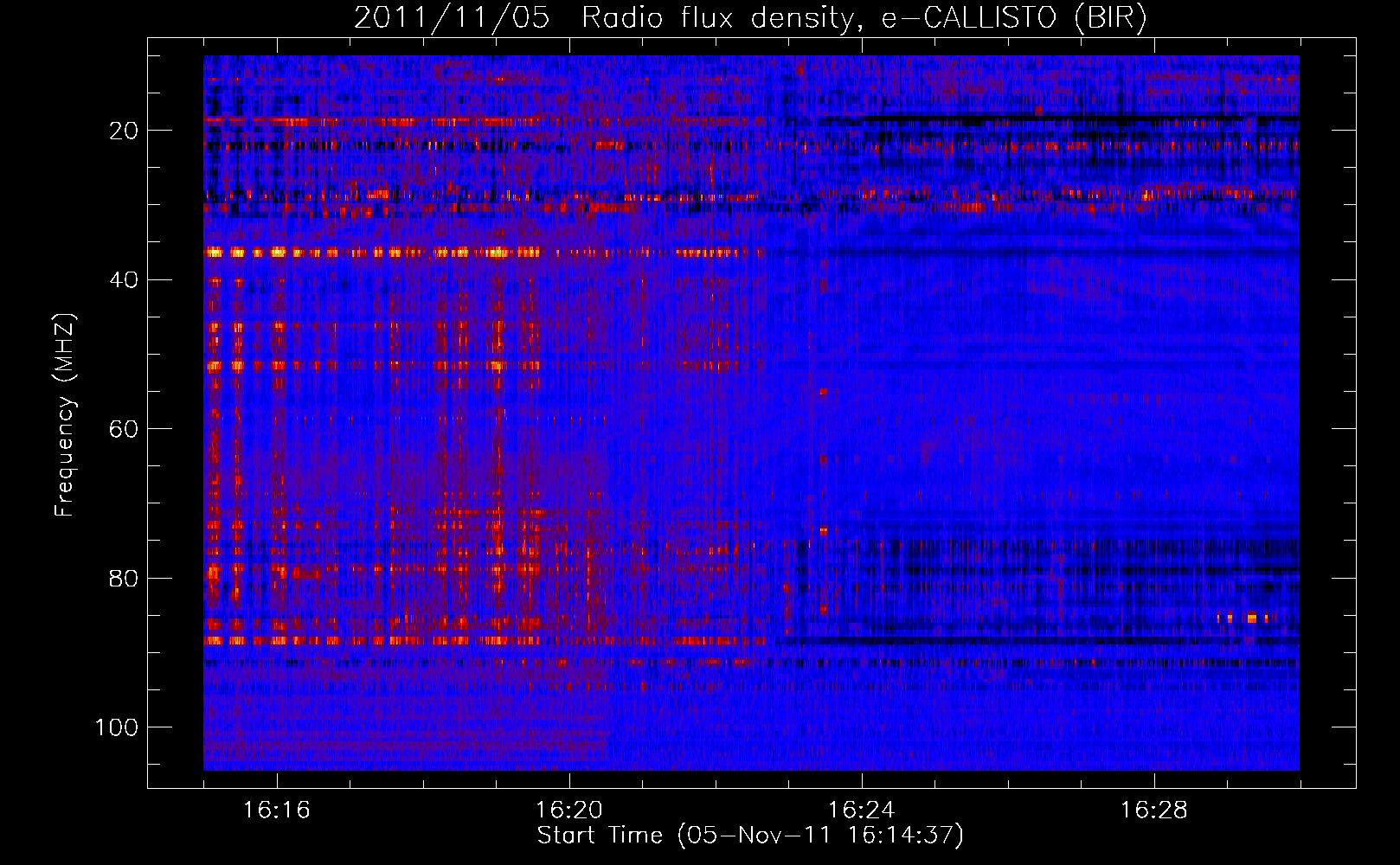Click the 16:24 time tick label
This screenshot has width=1400, height=865.
[862, 811]
